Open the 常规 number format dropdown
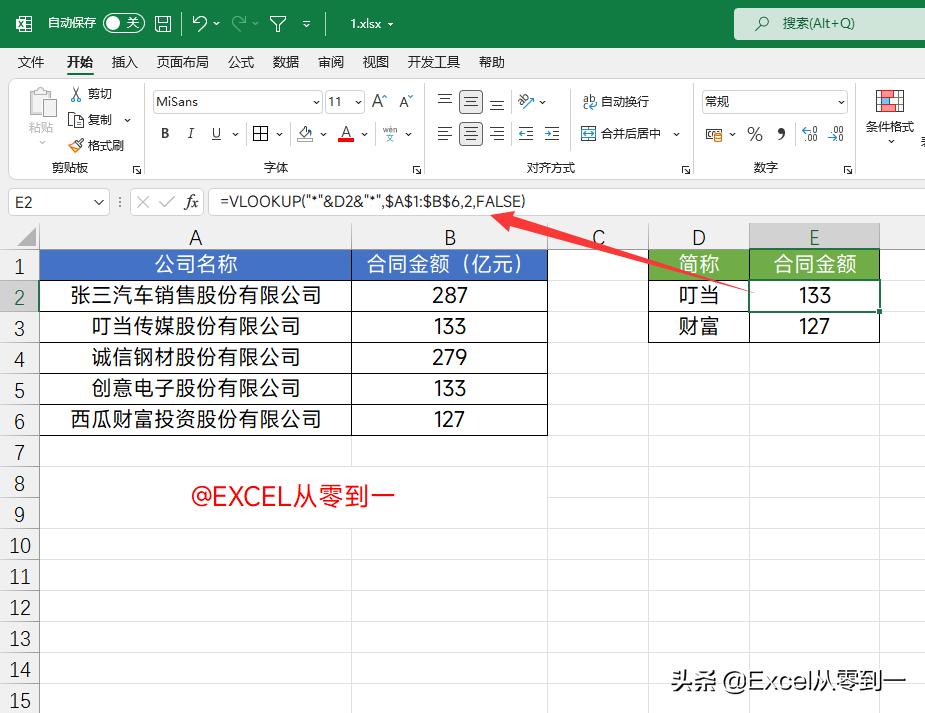The height and width of the screenshot is (713, 925). point(771,101)
